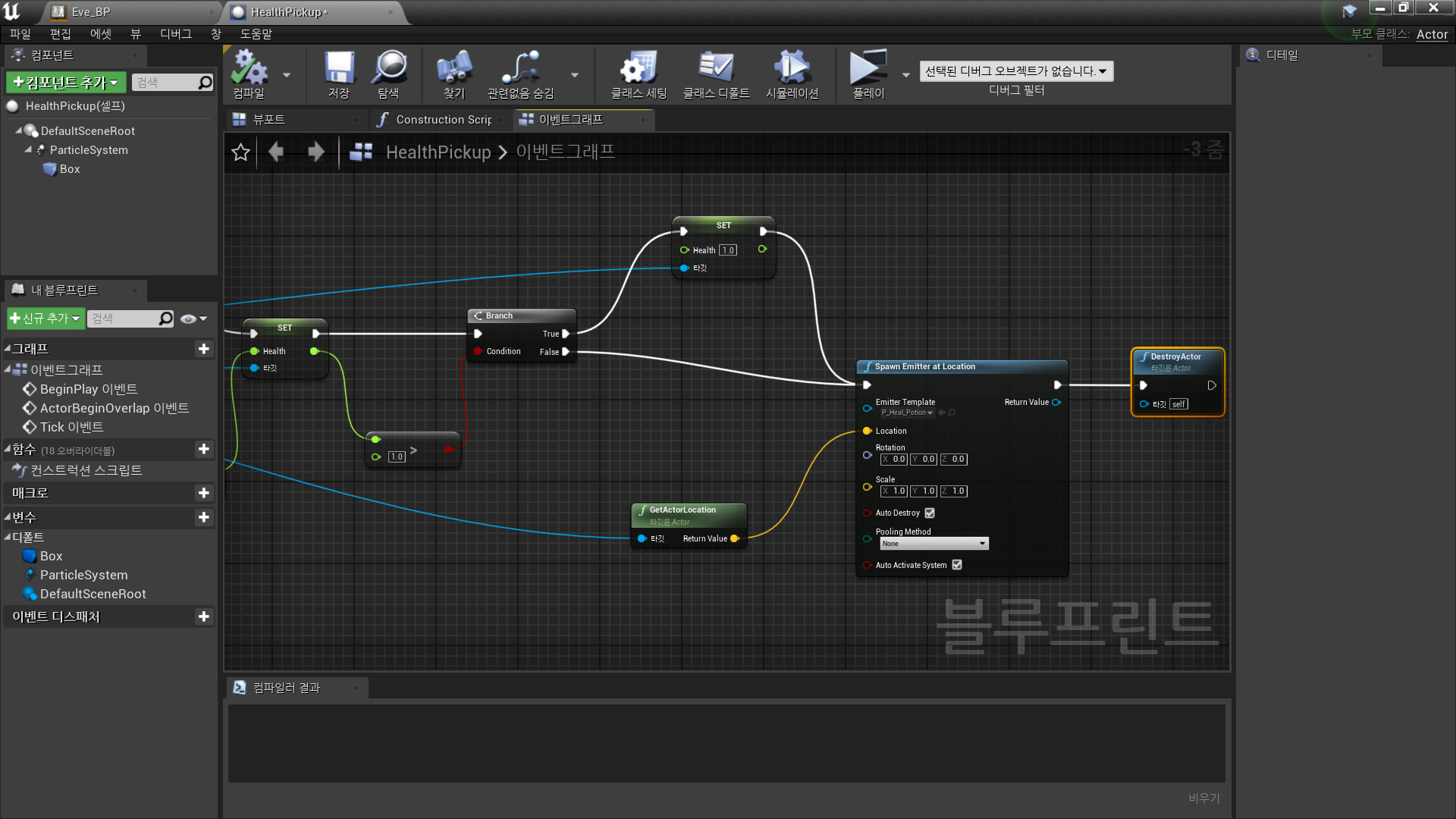Click the 컴포넌트 추가 green button
The width and height of the screenshot is (1456, 819).
tap(65, 83)
